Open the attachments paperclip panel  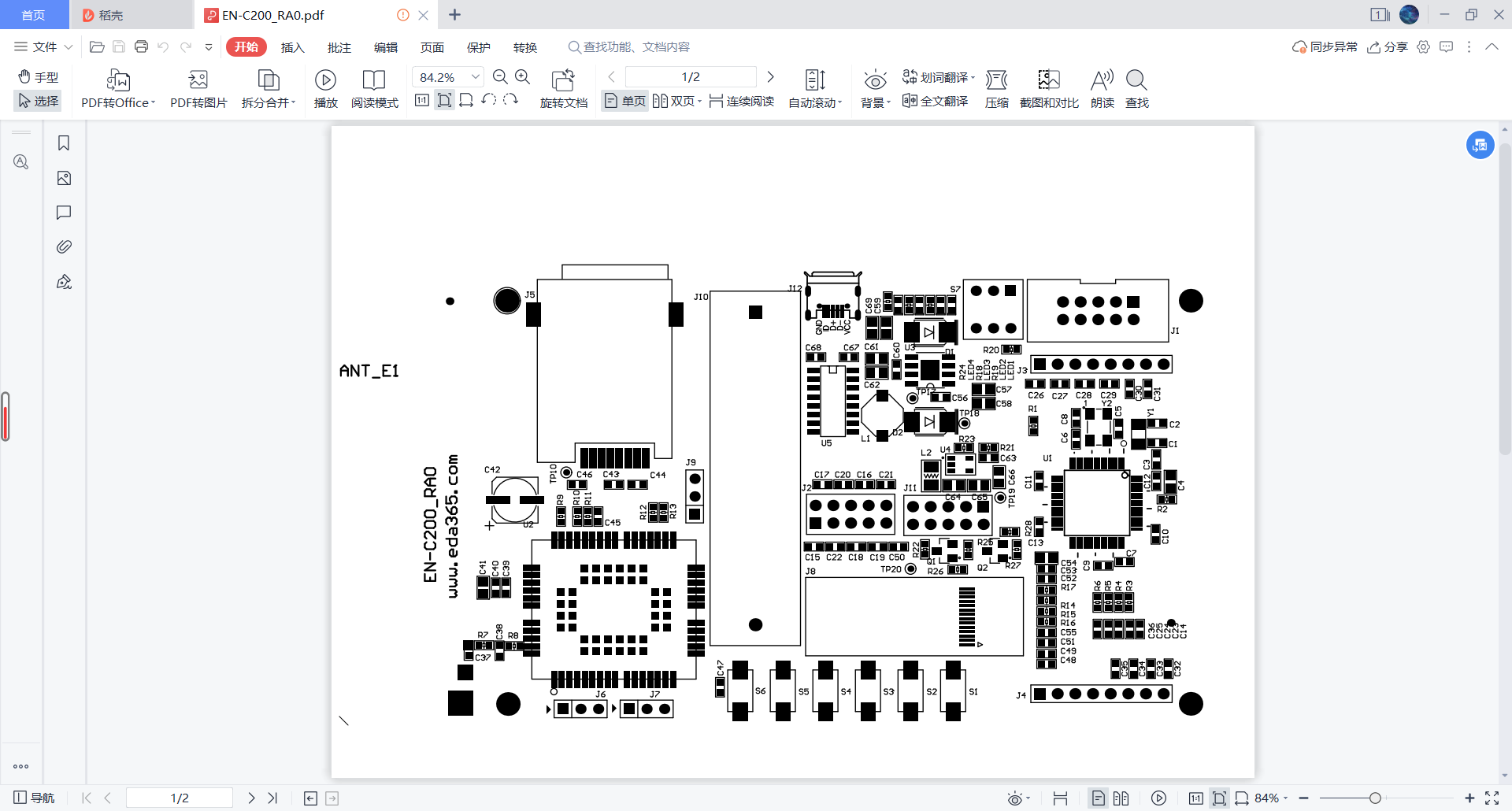click(x=64, y=247)
